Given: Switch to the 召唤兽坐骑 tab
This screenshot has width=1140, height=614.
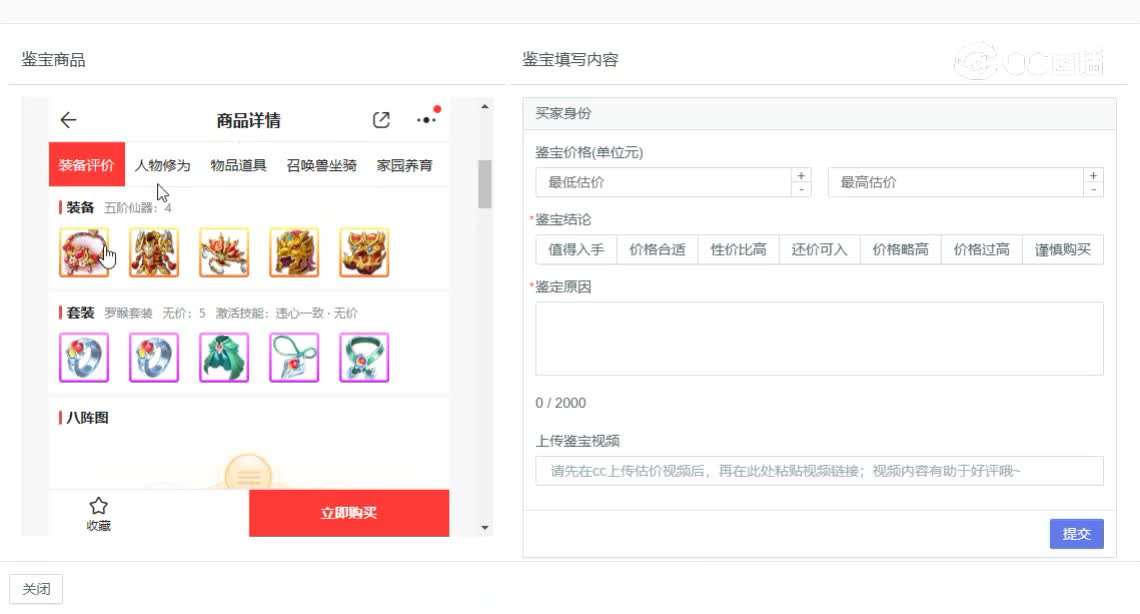Looking at the screenshot, I should tap(321, 165).
